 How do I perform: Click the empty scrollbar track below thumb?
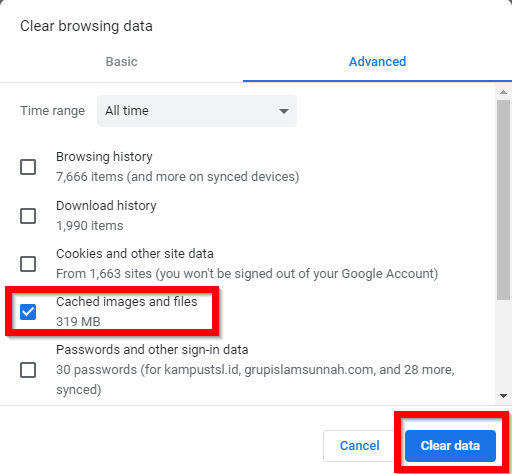click(503, 345)
